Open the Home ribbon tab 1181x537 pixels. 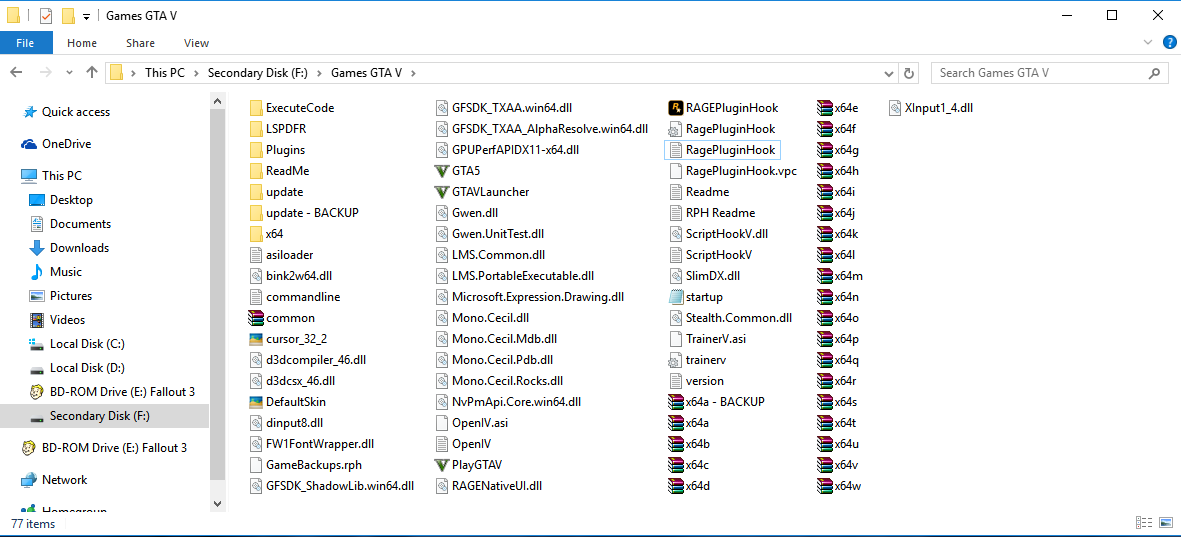click(x=81, y=43)
